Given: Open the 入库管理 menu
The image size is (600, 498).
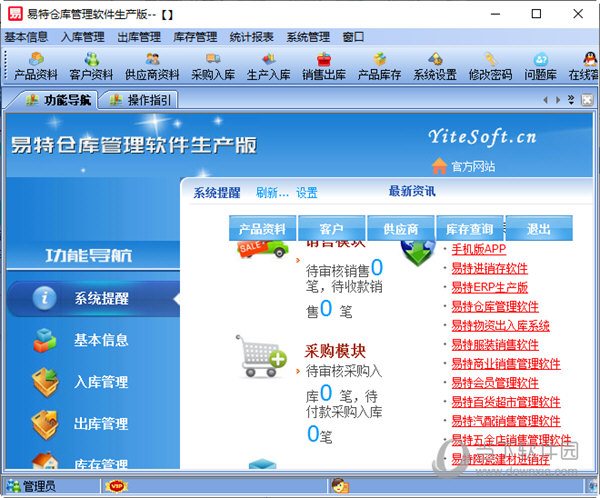Looking at the screenshot, I should click(x=82, y=37).
